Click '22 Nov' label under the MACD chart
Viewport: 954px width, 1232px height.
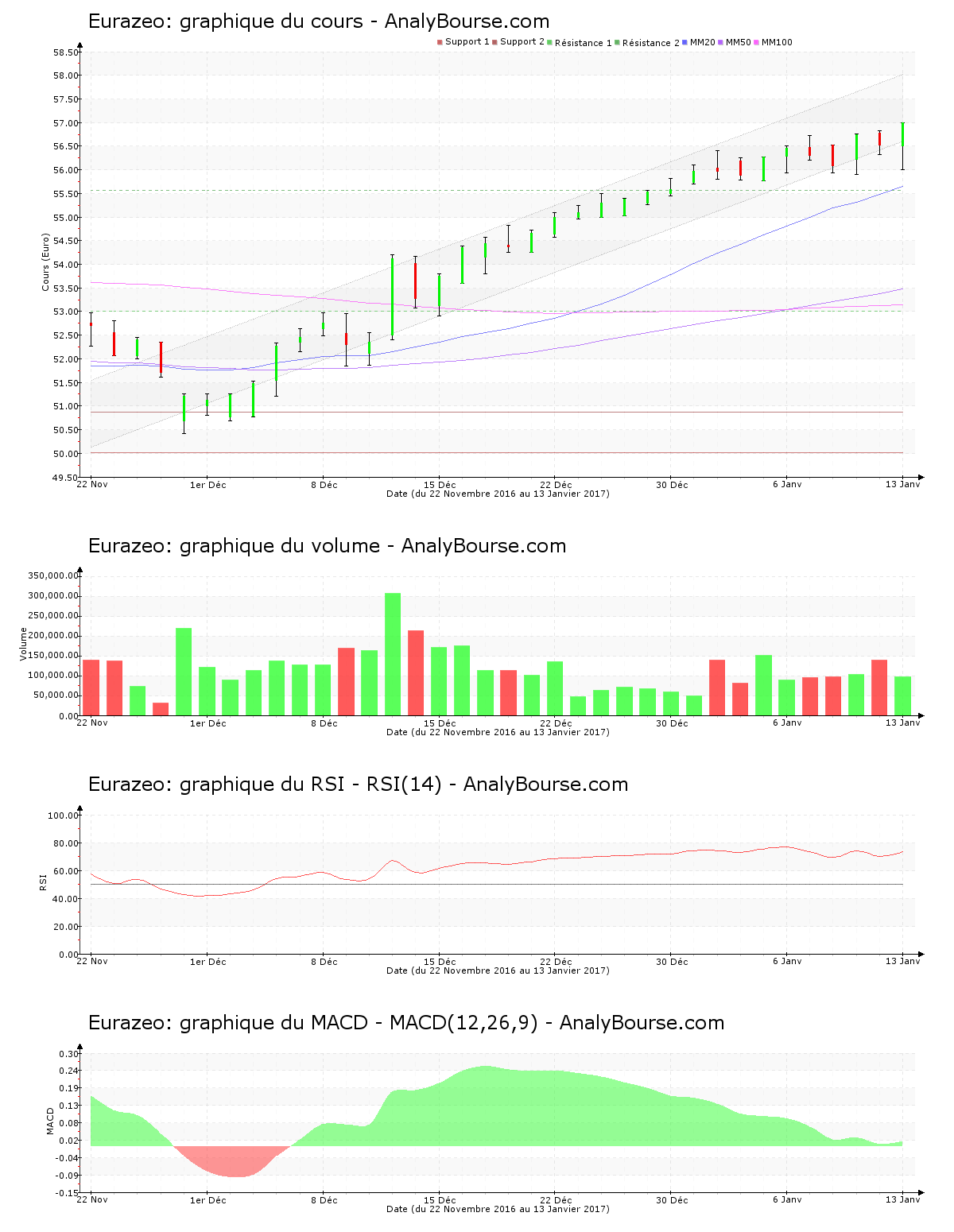pyautogui.click(x=91, y=1199)
